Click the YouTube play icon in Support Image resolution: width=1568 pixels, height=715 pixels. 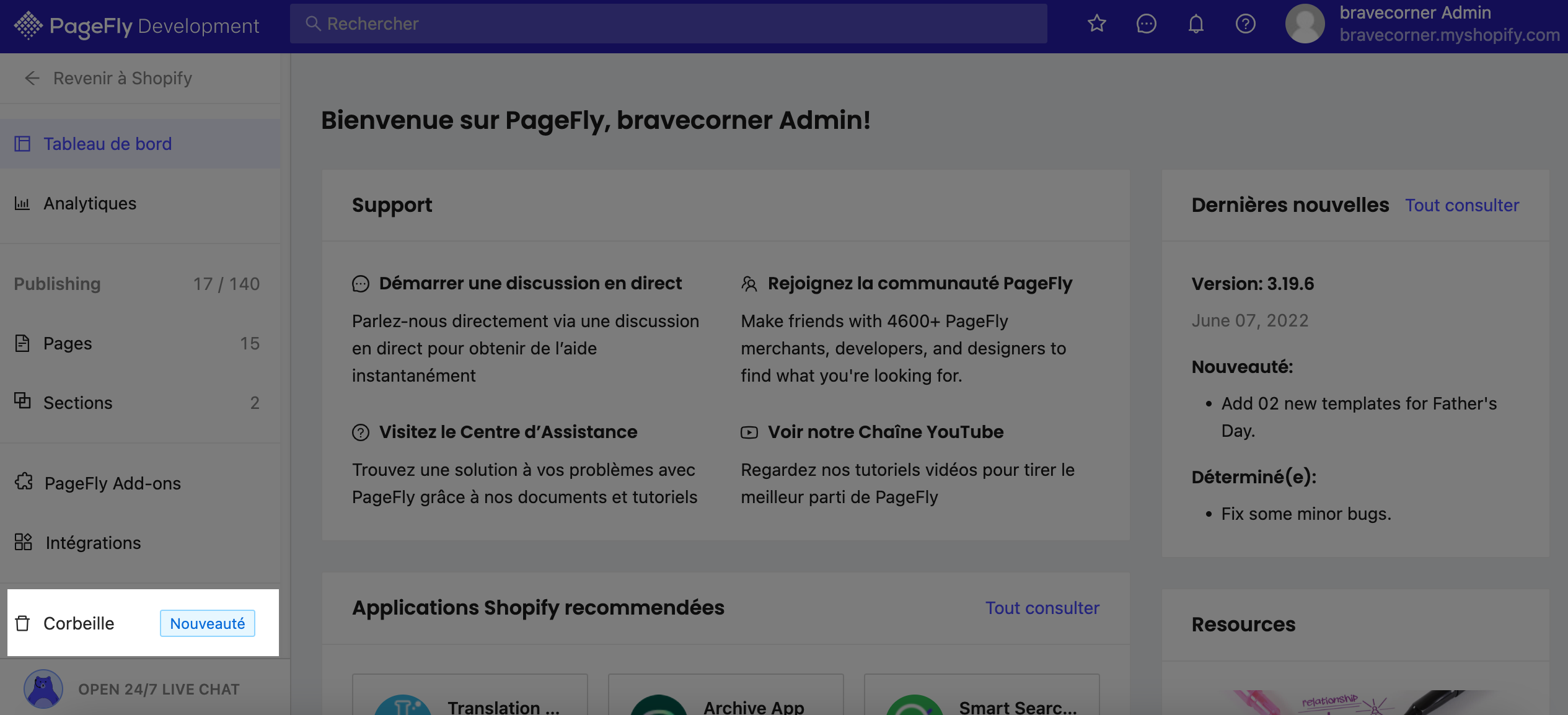749,432
